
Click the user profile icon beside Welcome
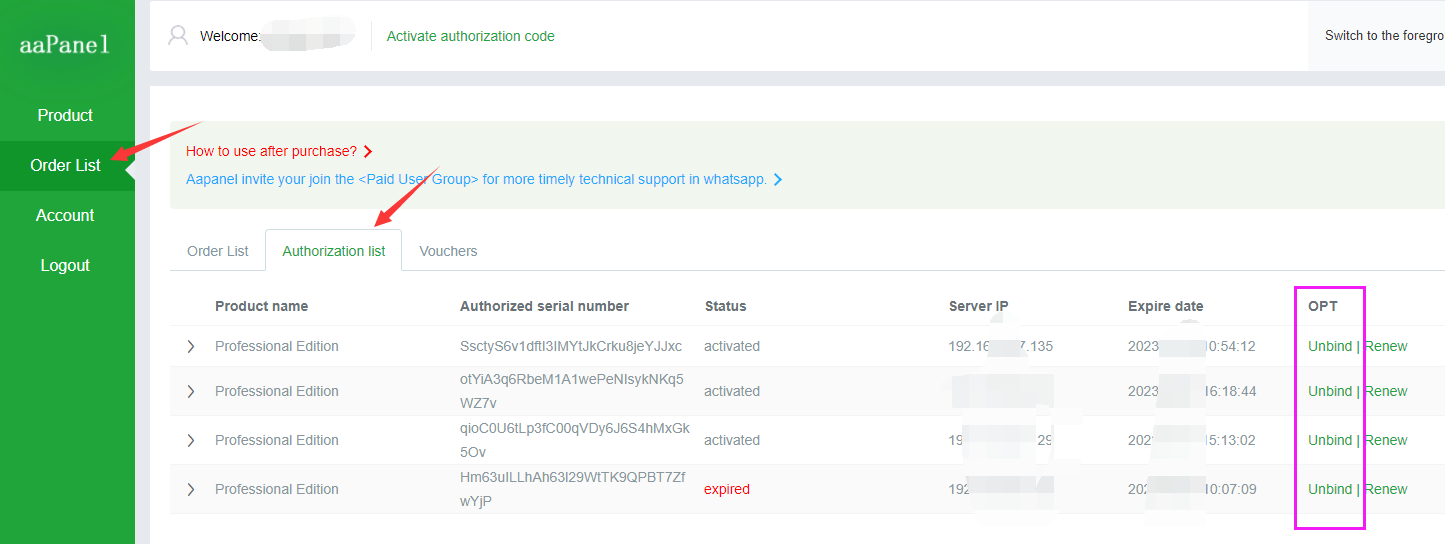click(178, 36)
